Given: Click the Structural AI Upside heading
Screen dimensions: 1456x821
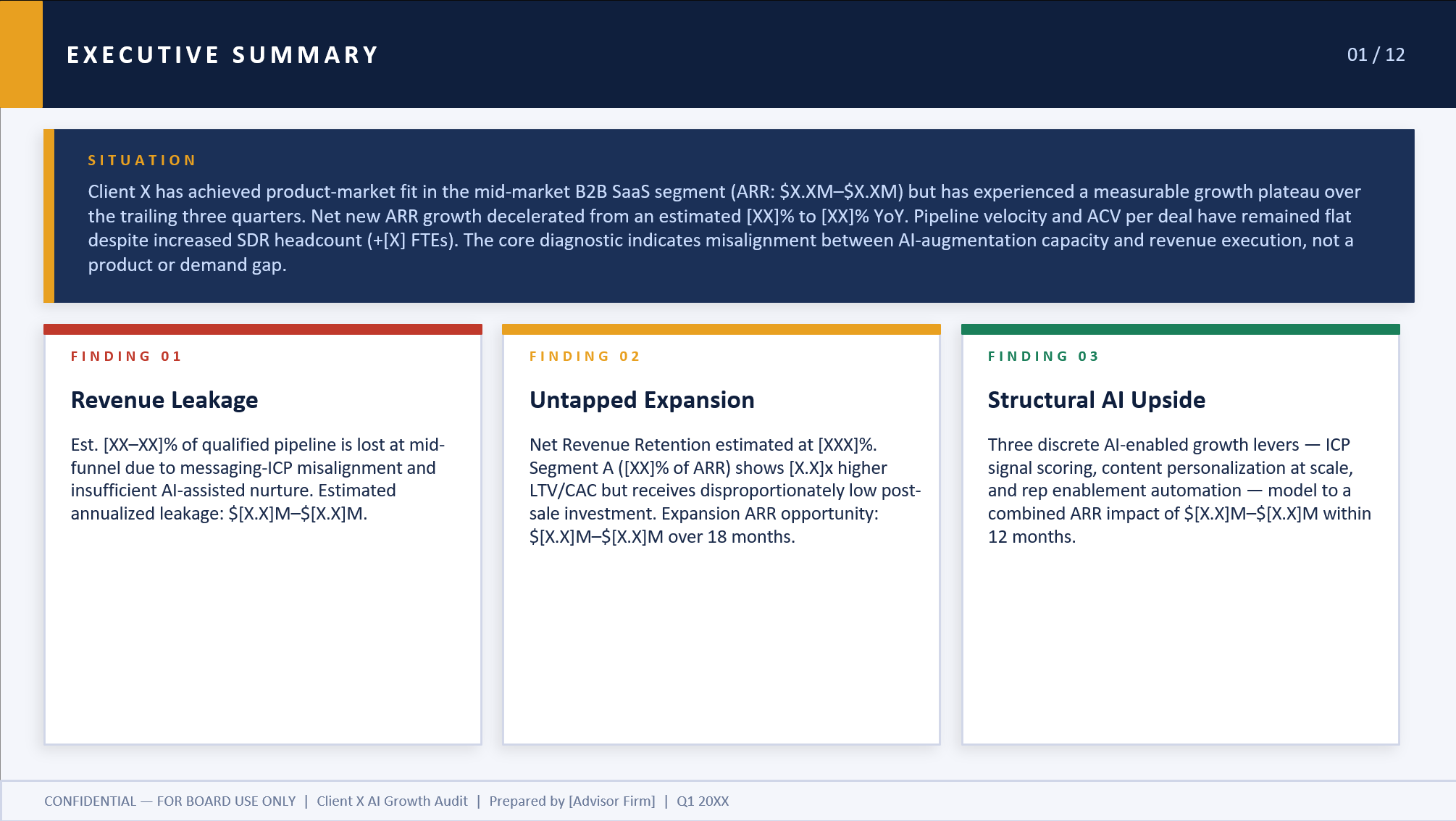Looking at the screenshot, I should [1096, 400].
